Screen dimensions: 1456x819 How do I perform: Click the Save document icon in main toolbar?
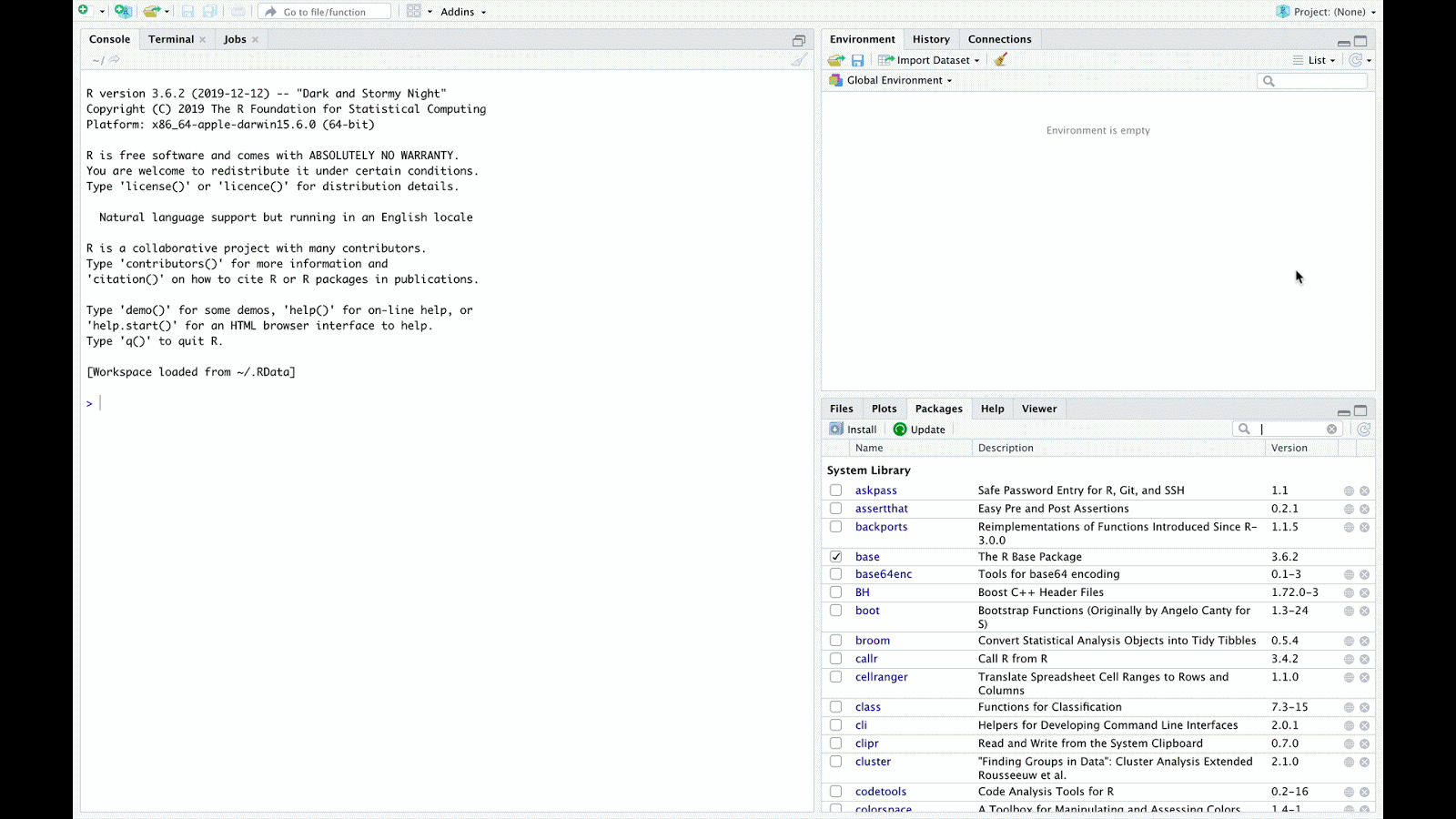pos(187,11)
